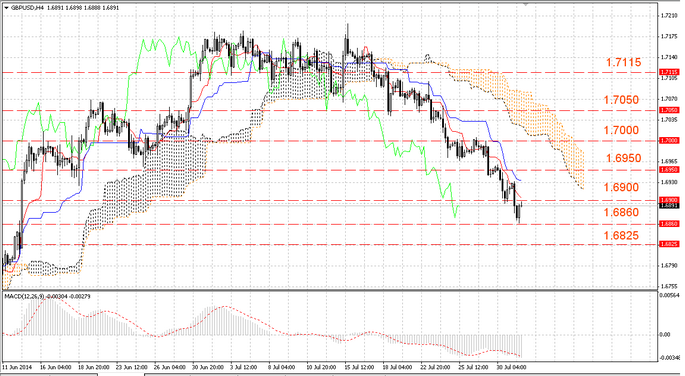Click the 3 Jul 12:00 time label
Image resolution: width=685 pixels, height=376 pixels.
[x=244, y=367]
